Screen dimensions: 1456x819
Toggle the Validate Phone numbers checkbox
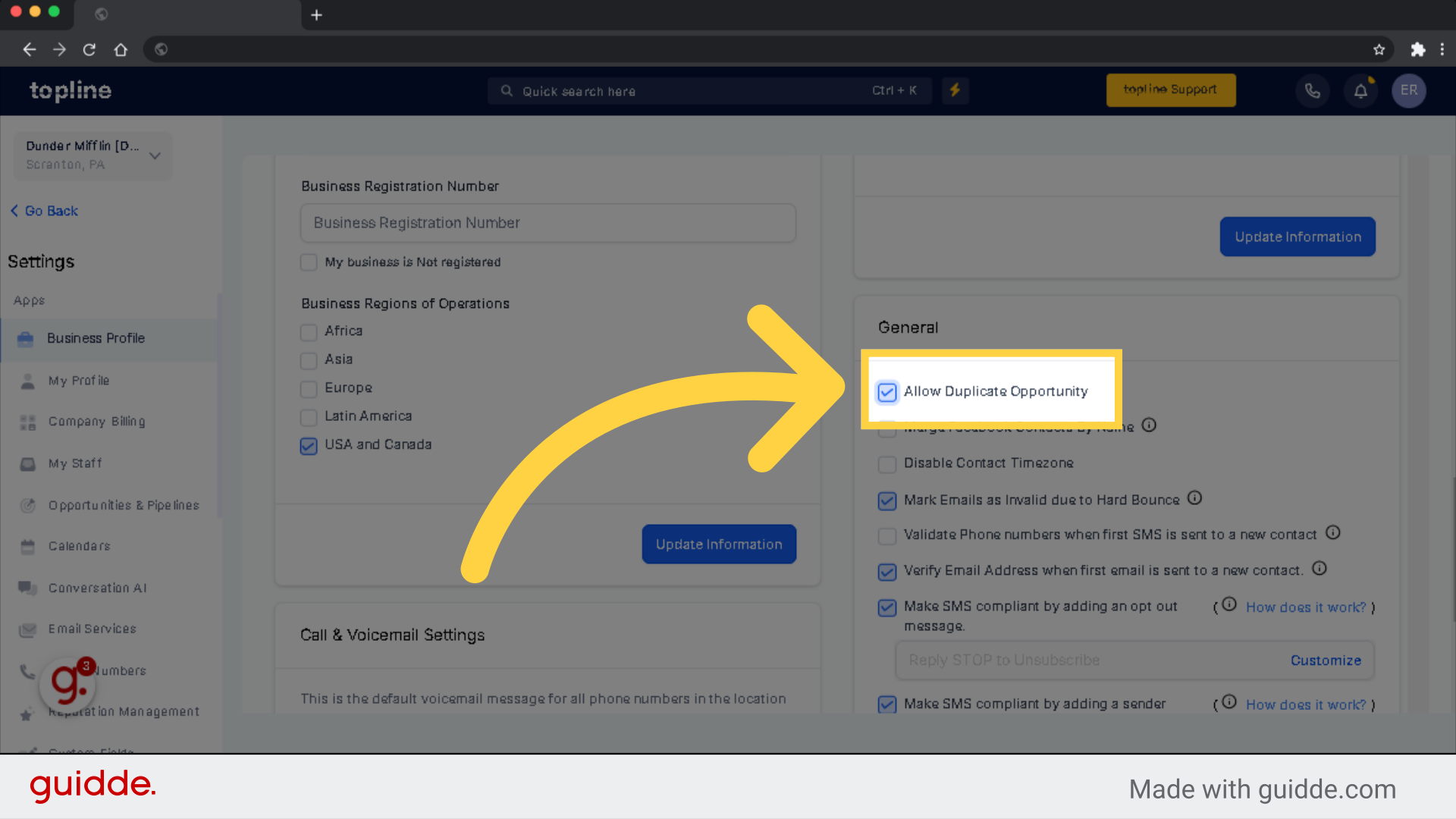pos(886,534)
